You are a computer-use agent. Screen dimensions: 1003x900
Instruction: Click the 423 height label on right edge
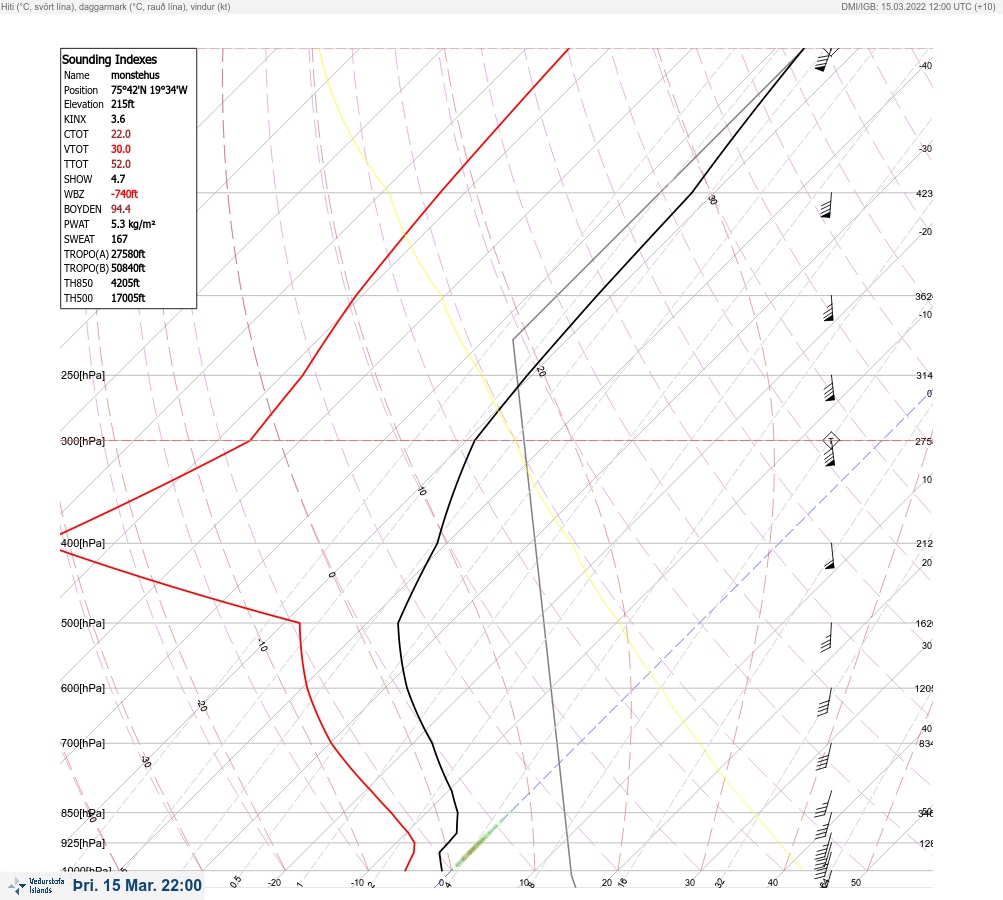click(x=924, y=193)
